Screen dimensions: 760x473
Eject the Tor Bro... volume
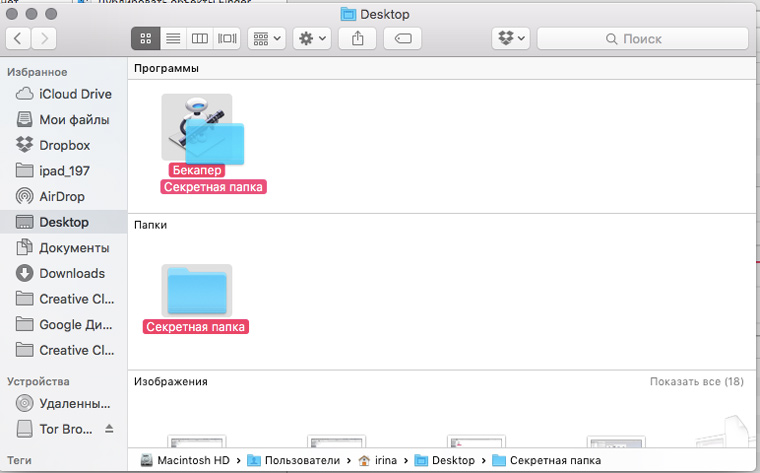pos(109,428)
